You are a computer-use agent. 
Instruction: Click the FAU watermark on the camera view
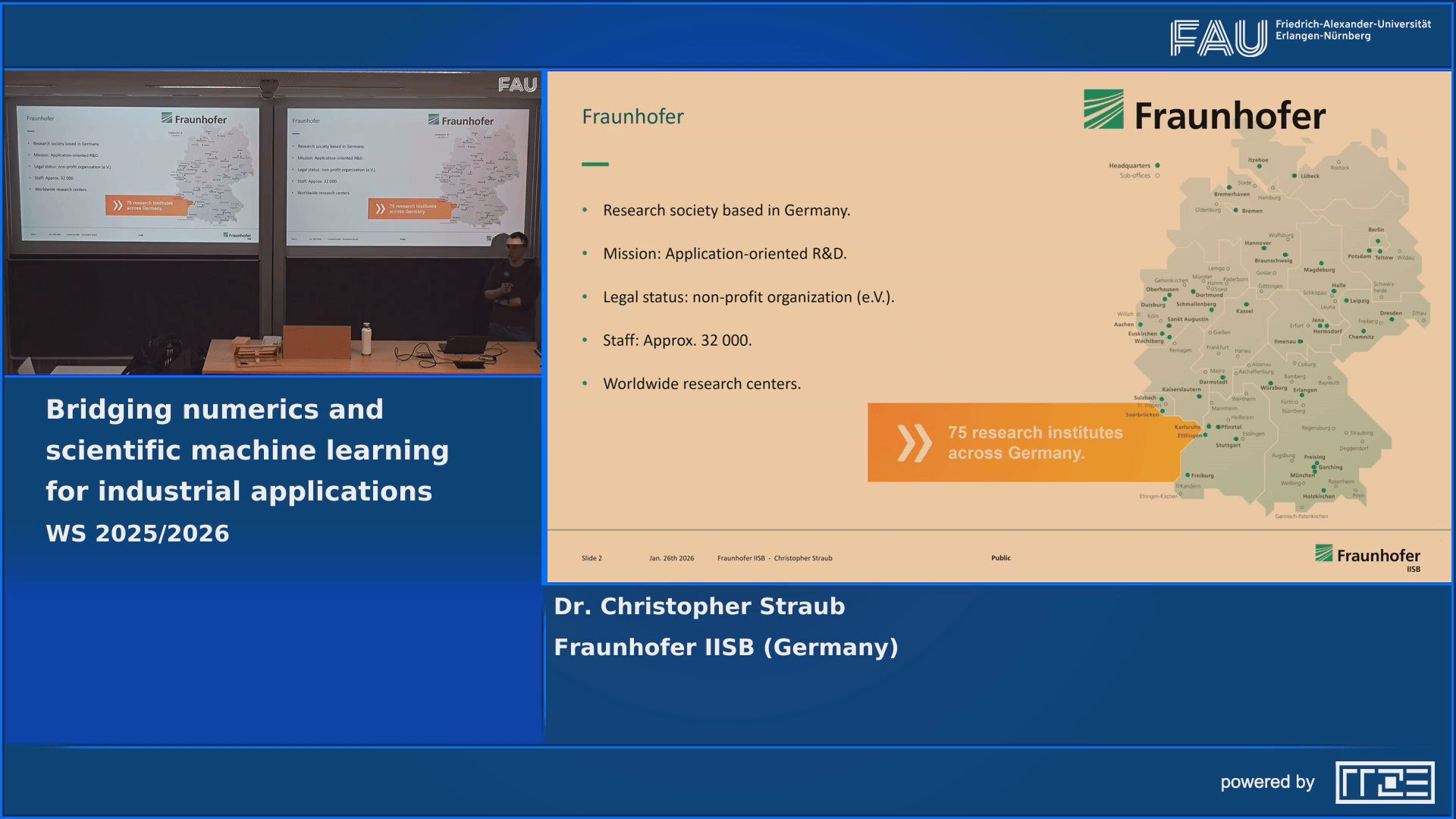[x=517, y=86]
